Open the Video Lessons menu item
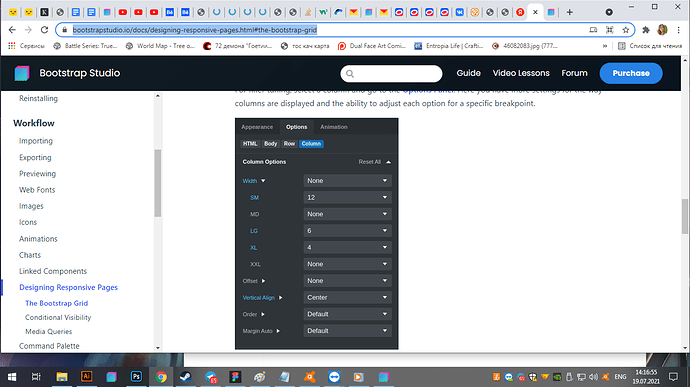The width and height of the screenshot is (690, 387). 521,73
